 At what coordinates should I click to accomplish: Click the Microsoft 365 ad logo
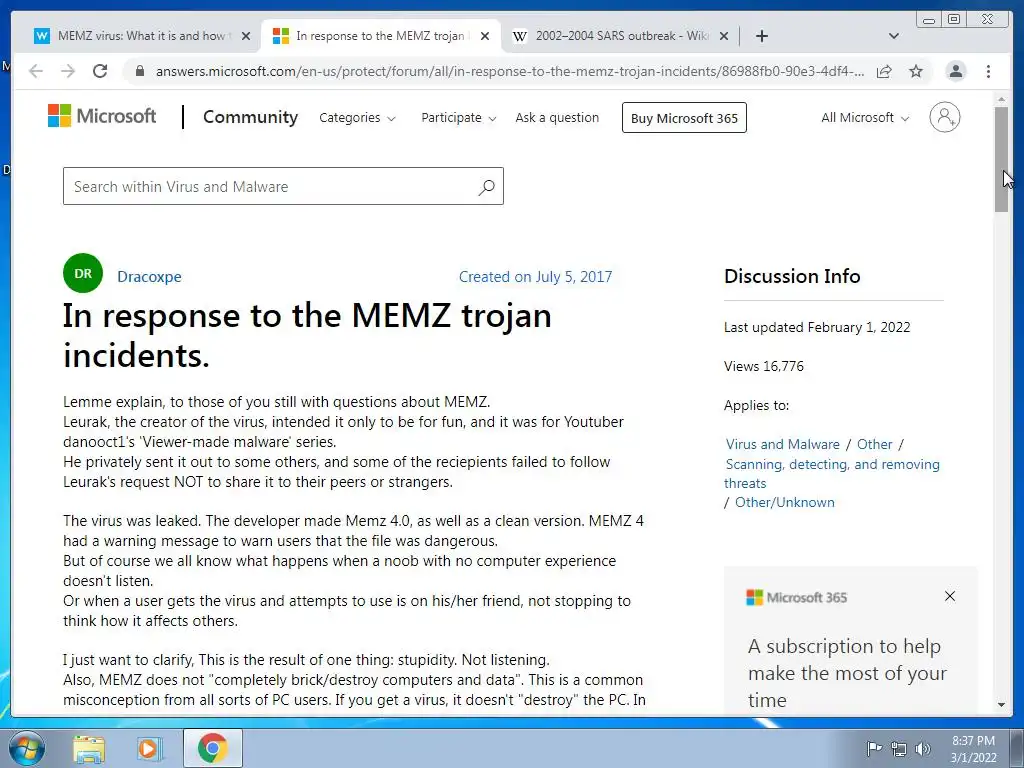[x=796, y=598]
